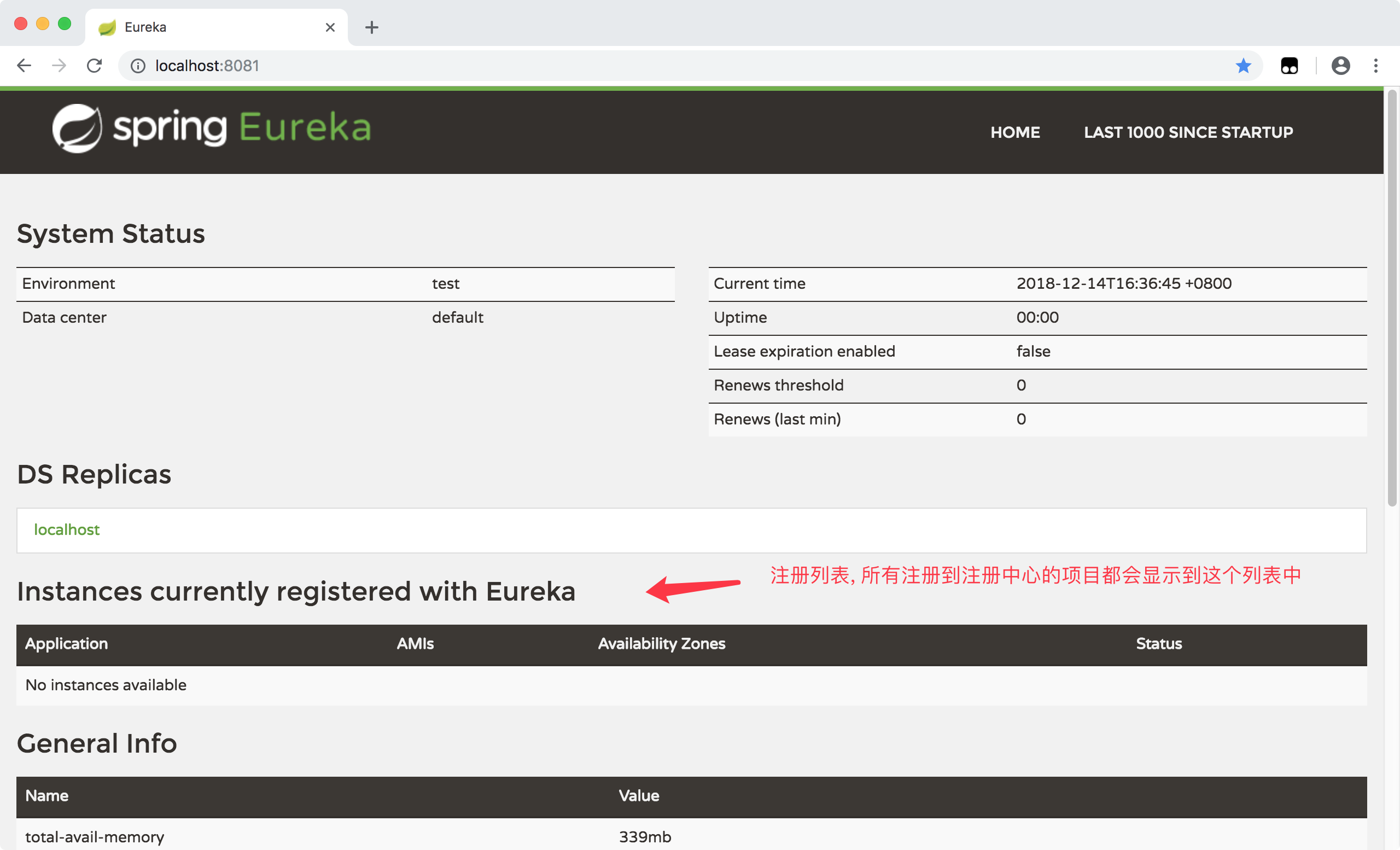1400x850 pixels.
Task: Click the macOS green fullscreen button
Action: [x=65, y=24]
